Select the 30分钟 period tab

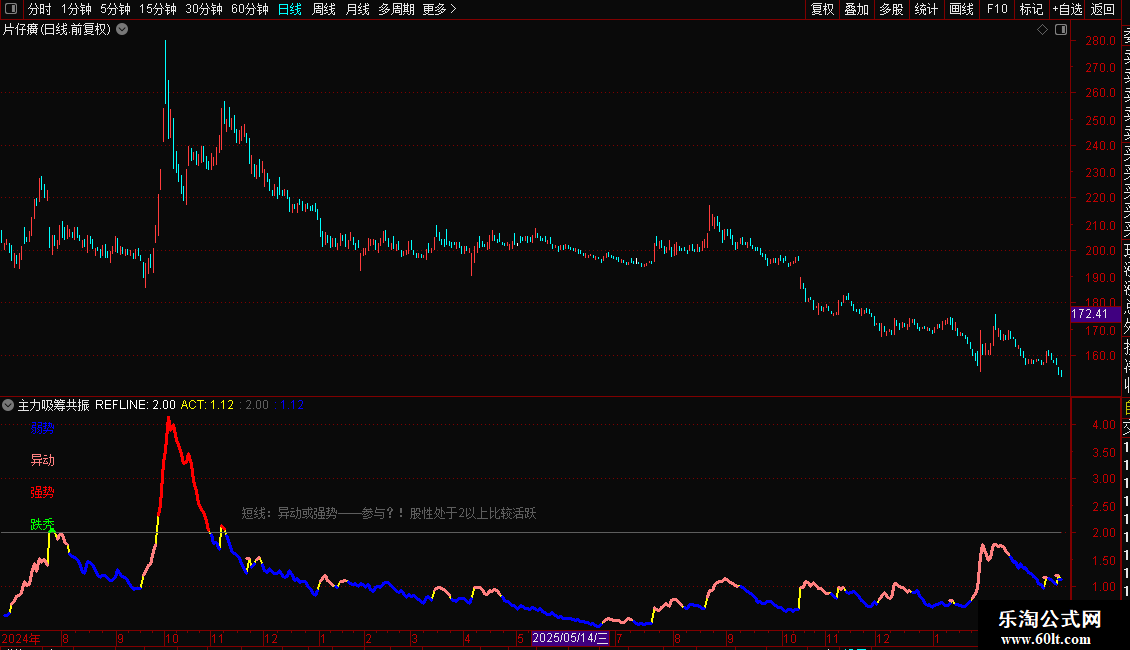click(204, 9)
